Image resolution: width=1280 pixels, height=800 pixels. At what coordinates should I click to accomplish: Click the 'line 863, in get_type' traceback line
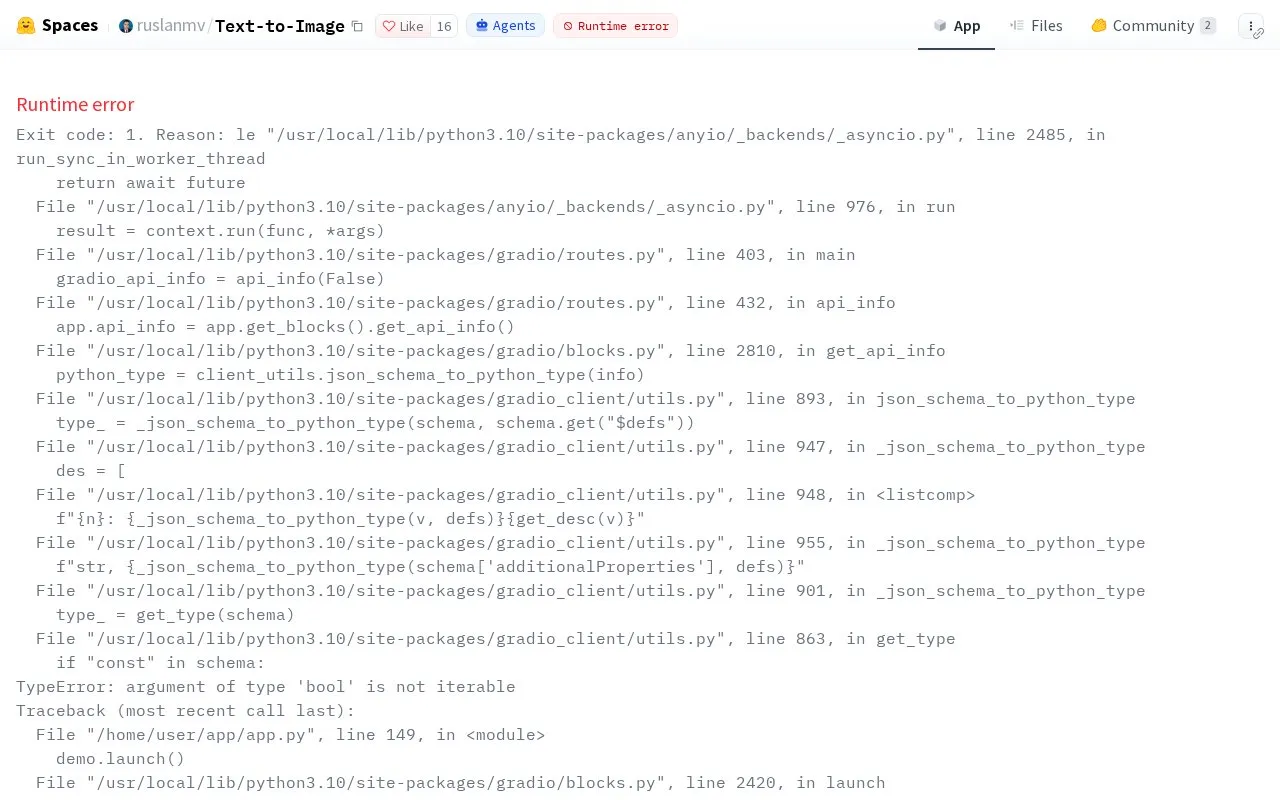[x=496, y=638]
